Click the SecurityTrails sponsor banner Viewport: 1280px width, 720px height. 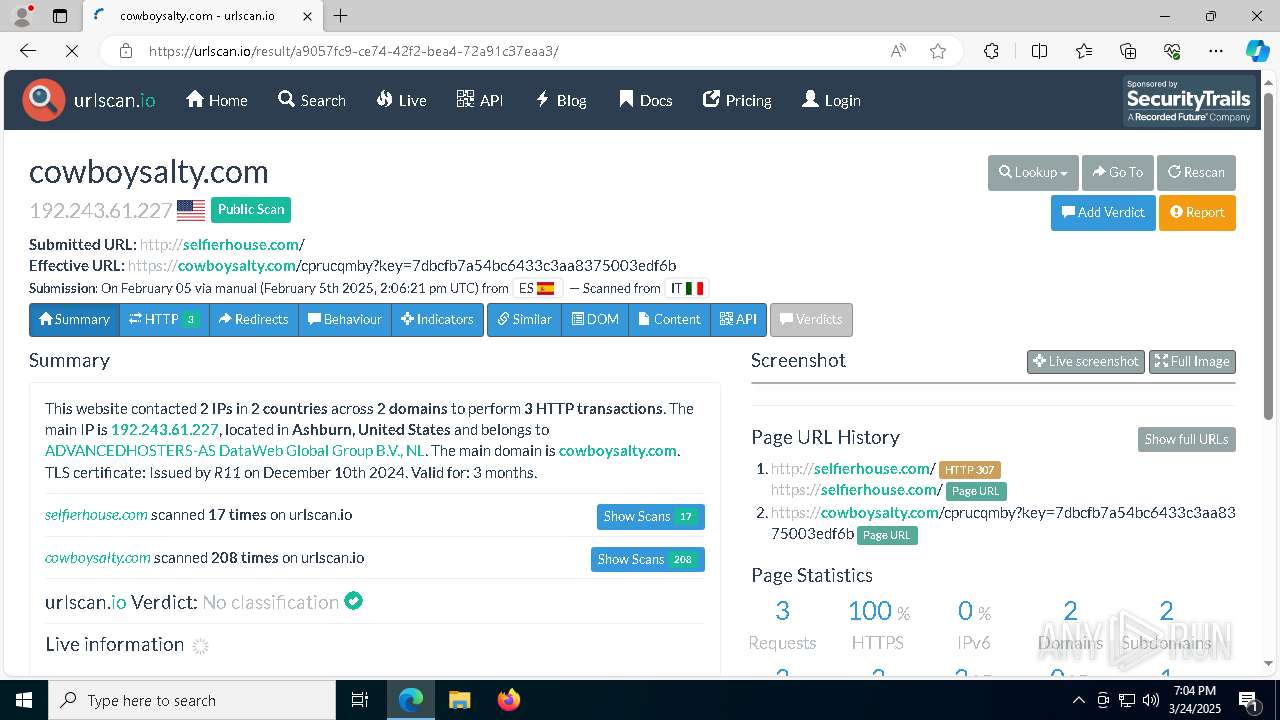tap(1188, 101)
